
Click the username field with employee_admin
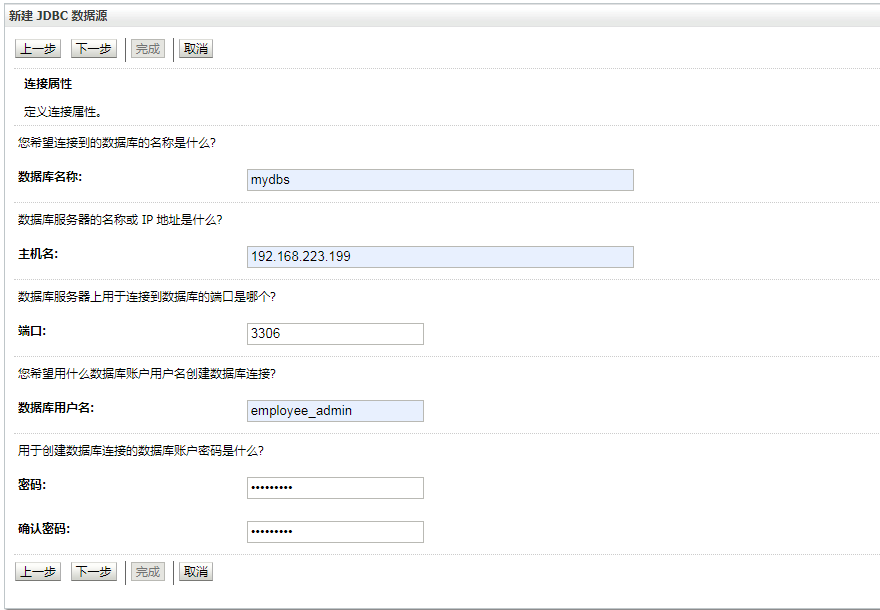(335, 411)
